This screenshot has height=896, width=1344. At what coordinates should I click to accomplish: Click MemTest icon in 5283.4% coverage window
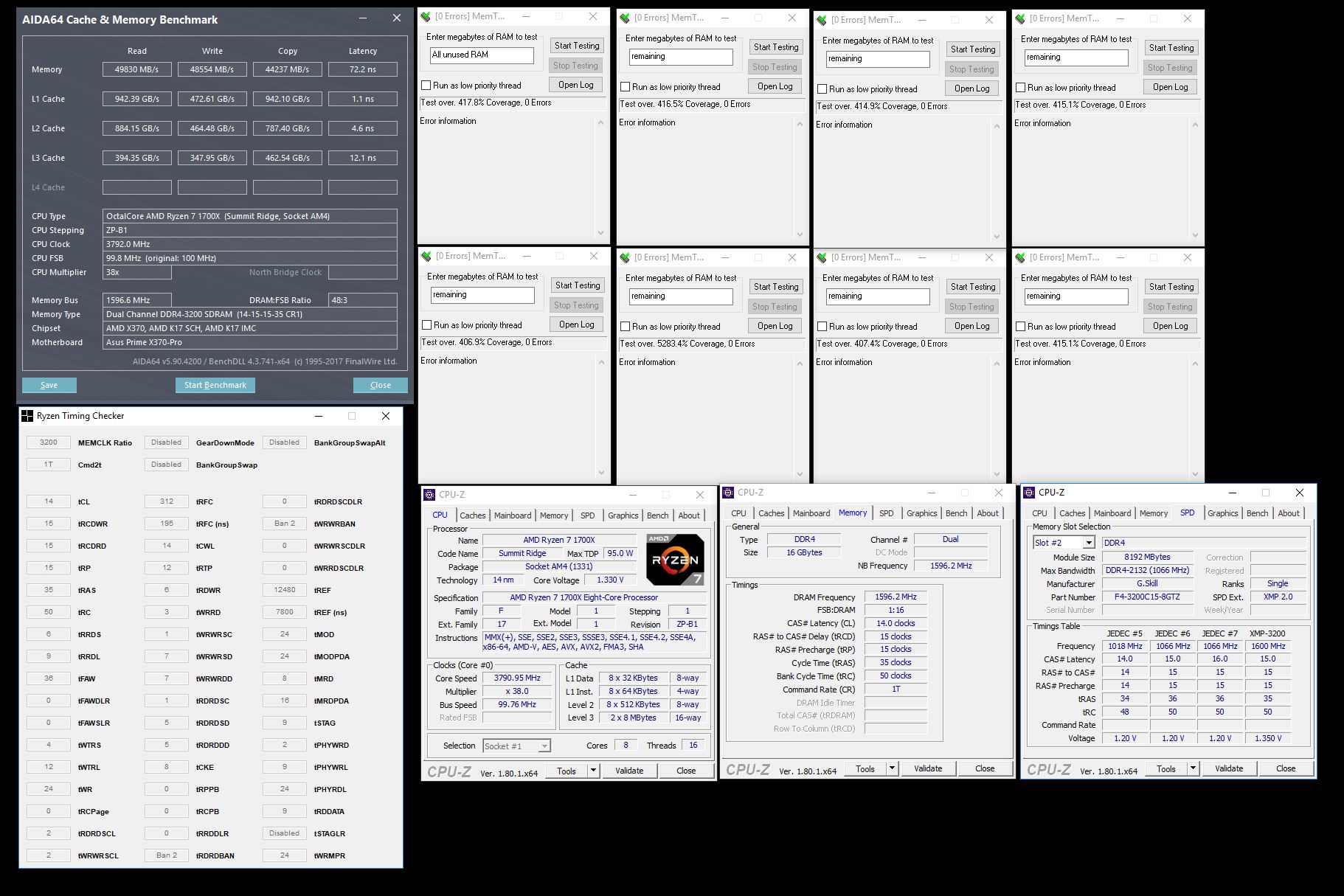click(626, 257)
